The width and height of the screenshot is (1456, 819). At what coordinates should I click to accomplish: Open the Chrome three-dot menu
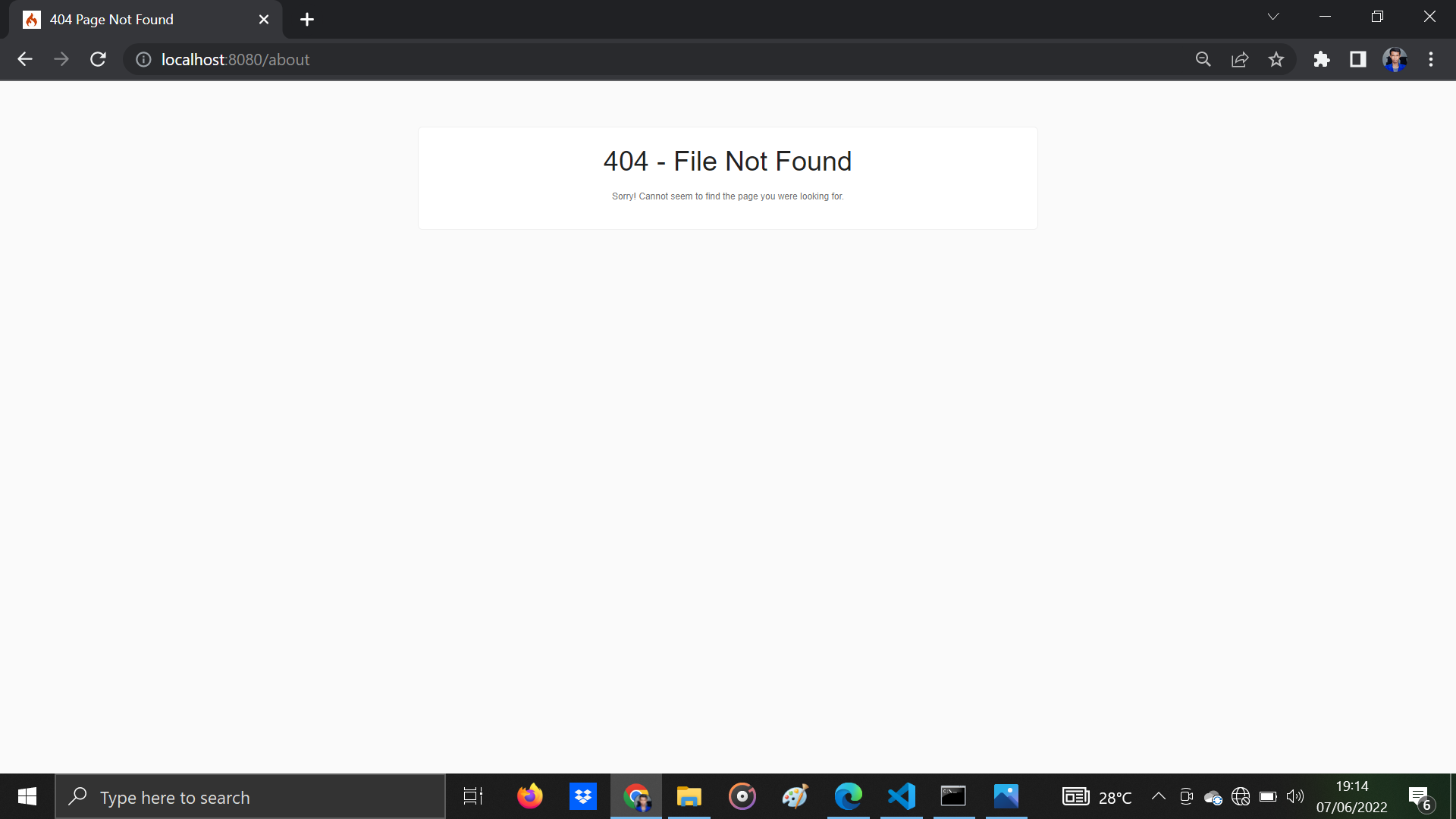click(x=1431, y=59)
